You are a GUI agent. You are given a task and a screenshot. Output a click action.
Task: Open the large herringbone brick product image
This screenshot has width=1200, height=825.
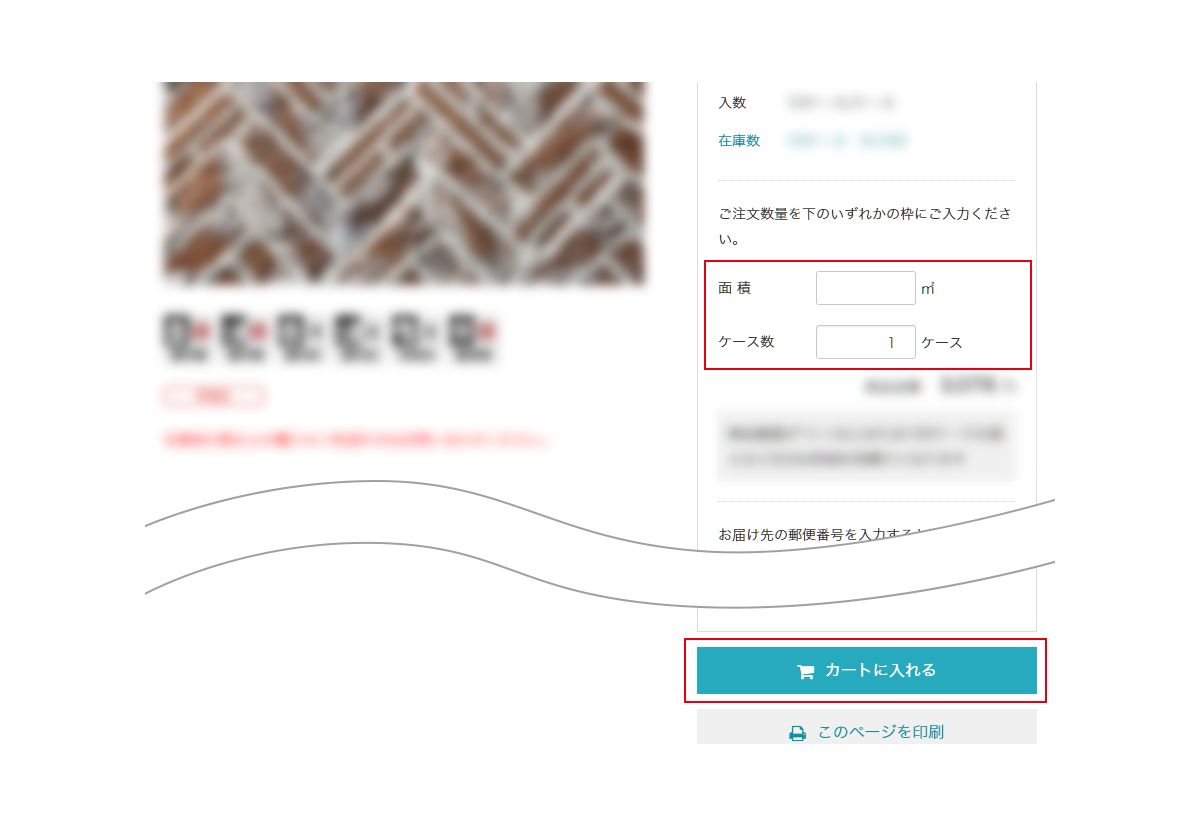404,183
